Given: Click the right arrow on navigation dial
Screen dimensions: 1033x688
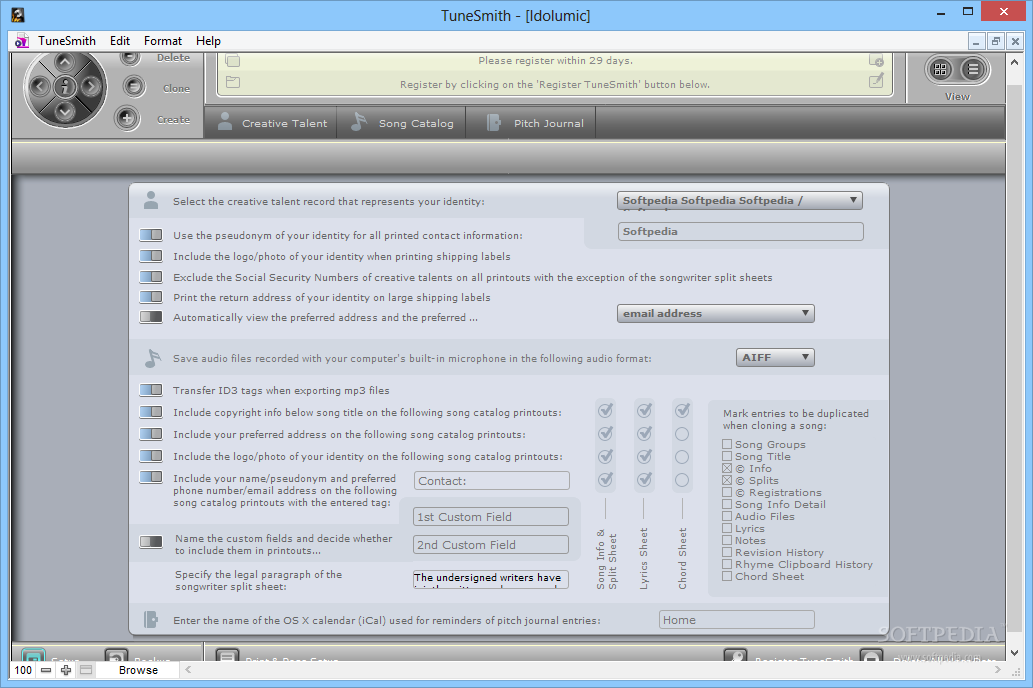Looking at the screenshot, I should click(90, 86).
